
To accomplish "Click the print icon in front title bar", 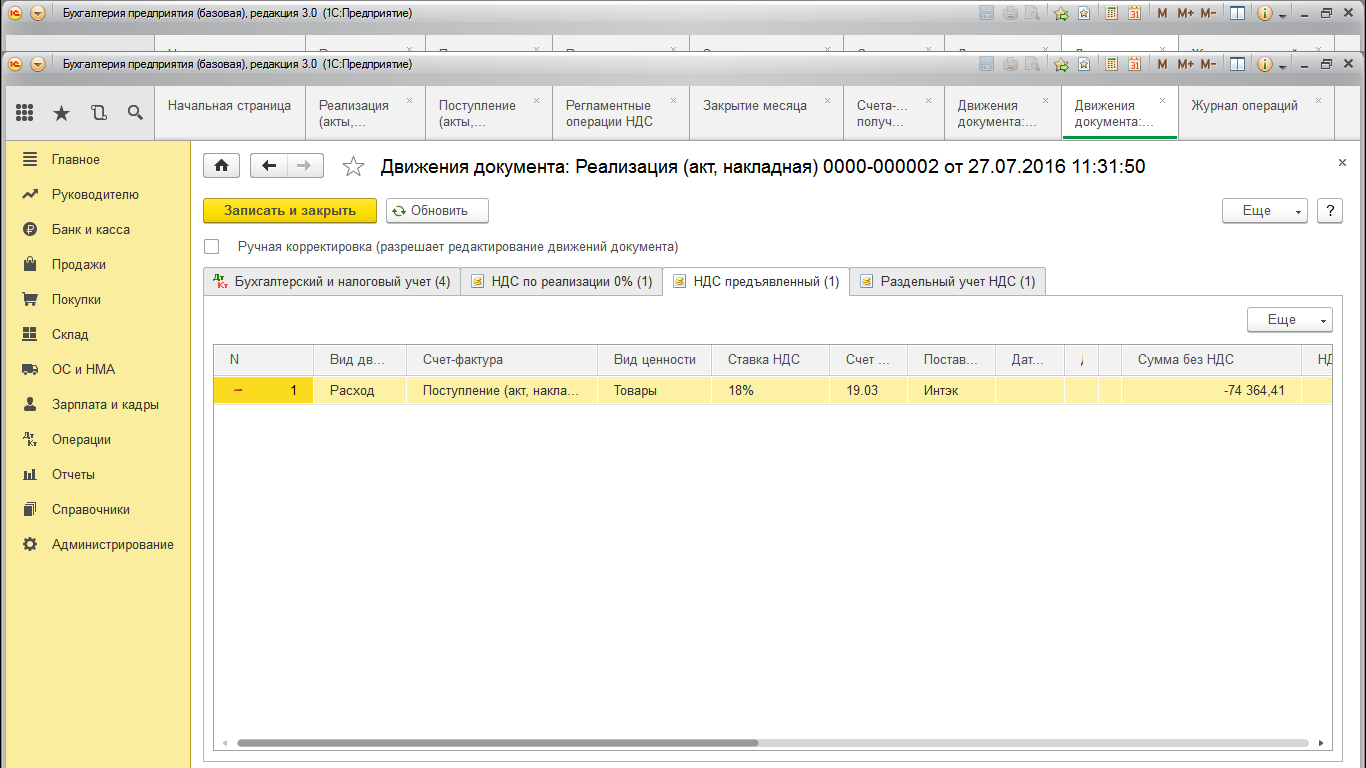I will coord(1010,64).
